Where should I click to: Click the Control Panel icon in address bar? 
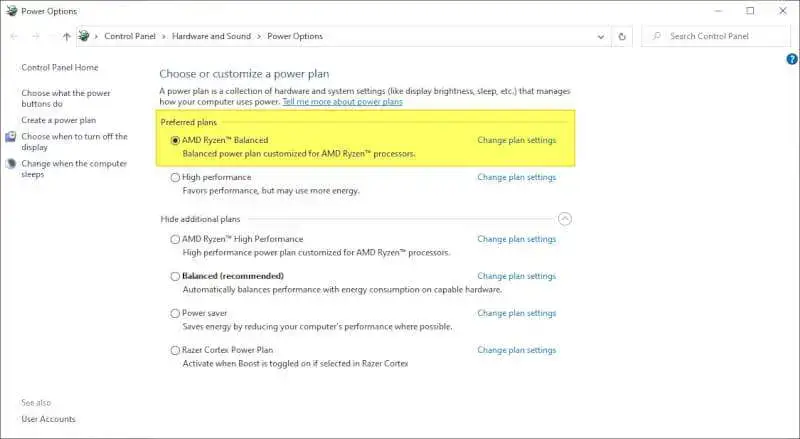84,36
